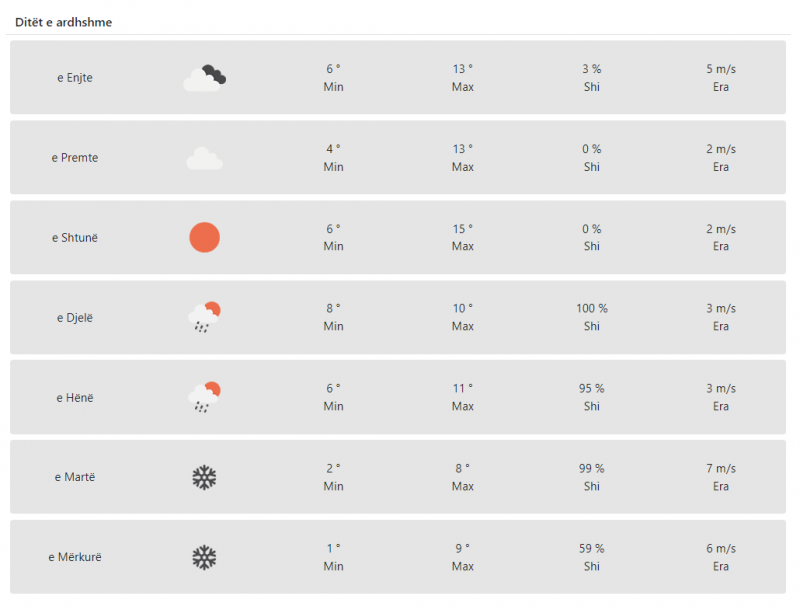Select the e Enjte day label
The image size is (800, 610).
click(75, 78)
